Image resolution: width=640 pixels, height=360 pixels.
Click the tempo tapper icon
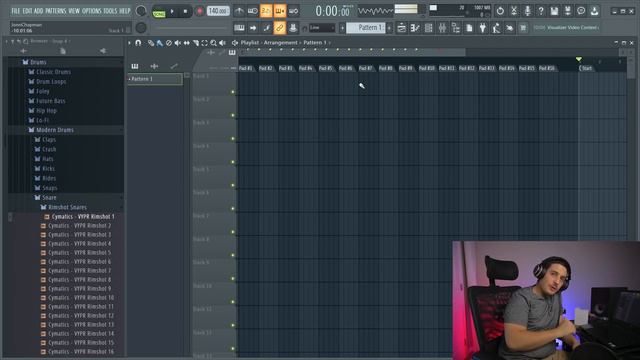[496, 28]
